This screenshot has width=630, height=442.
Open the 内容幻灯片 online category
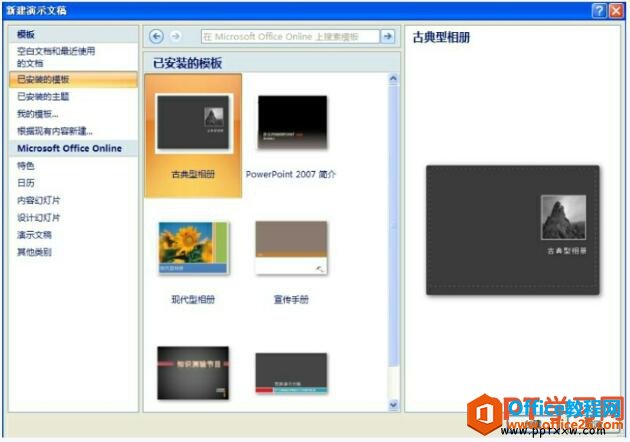point(39,200)
